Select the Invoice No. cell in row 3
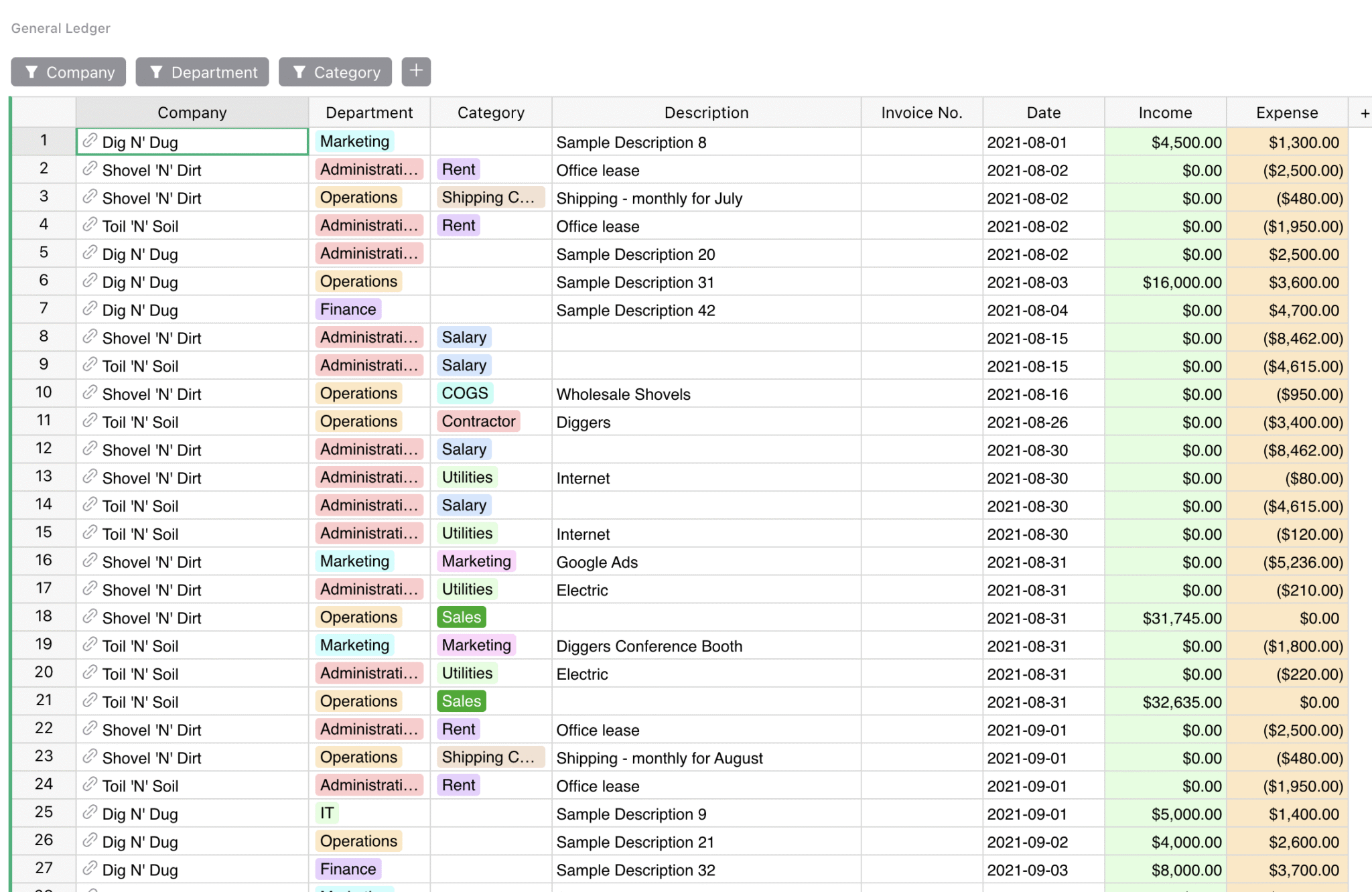Image resolution: width=1372 pixels, height=892 pixels. click(x=921, y=198)
